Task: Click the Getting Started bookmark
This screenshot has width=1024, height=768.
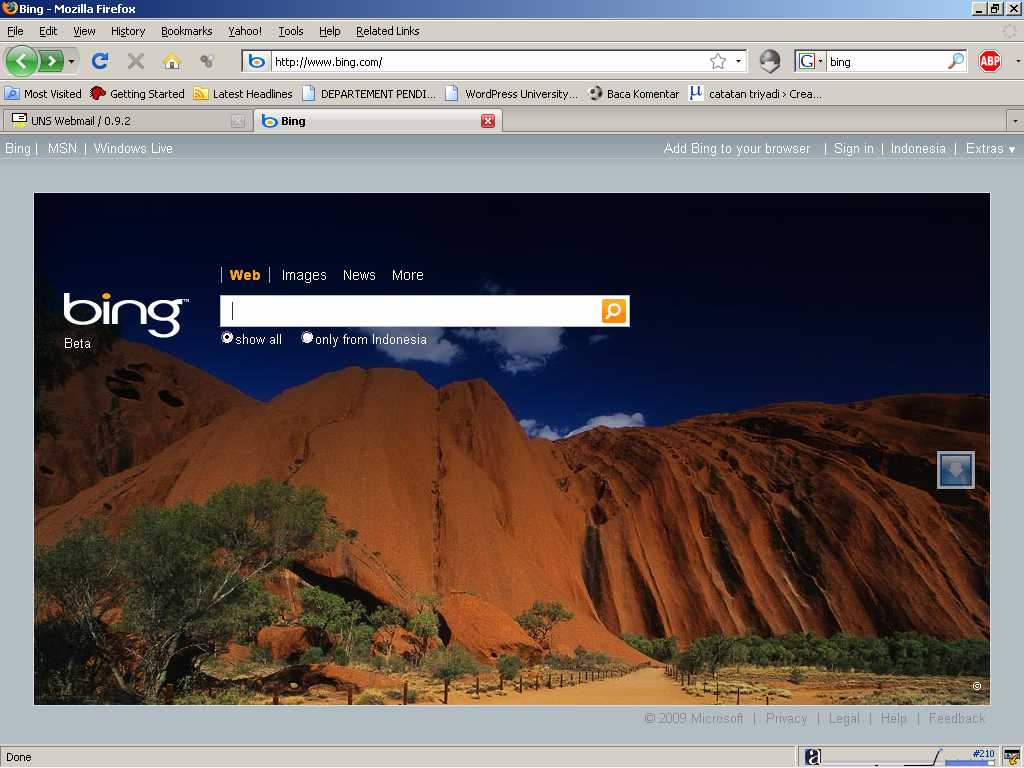Action: 138,93
